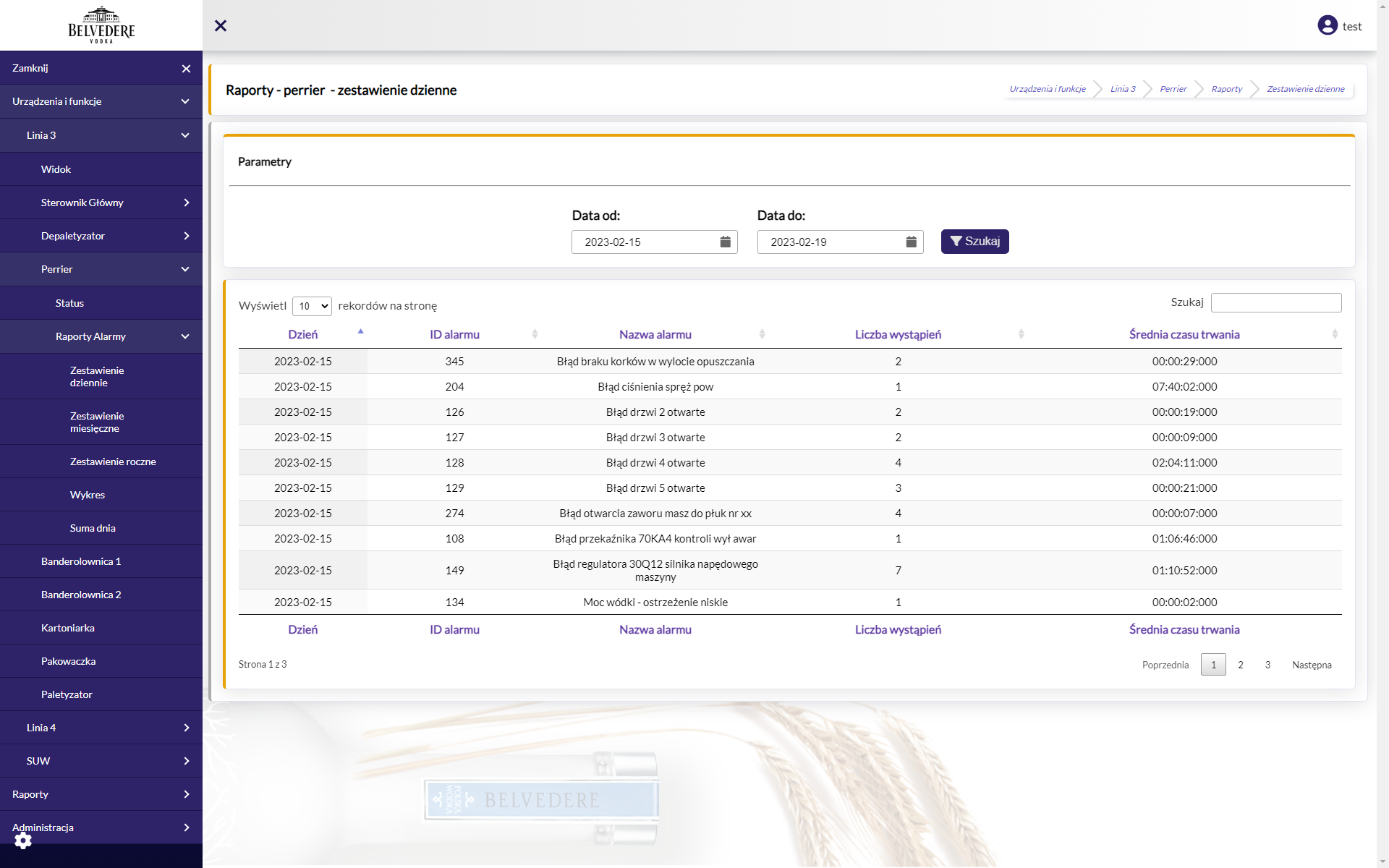Sort table by ID alarmu header
Viewport: 1389px width, 868px height.
(454, 334)
